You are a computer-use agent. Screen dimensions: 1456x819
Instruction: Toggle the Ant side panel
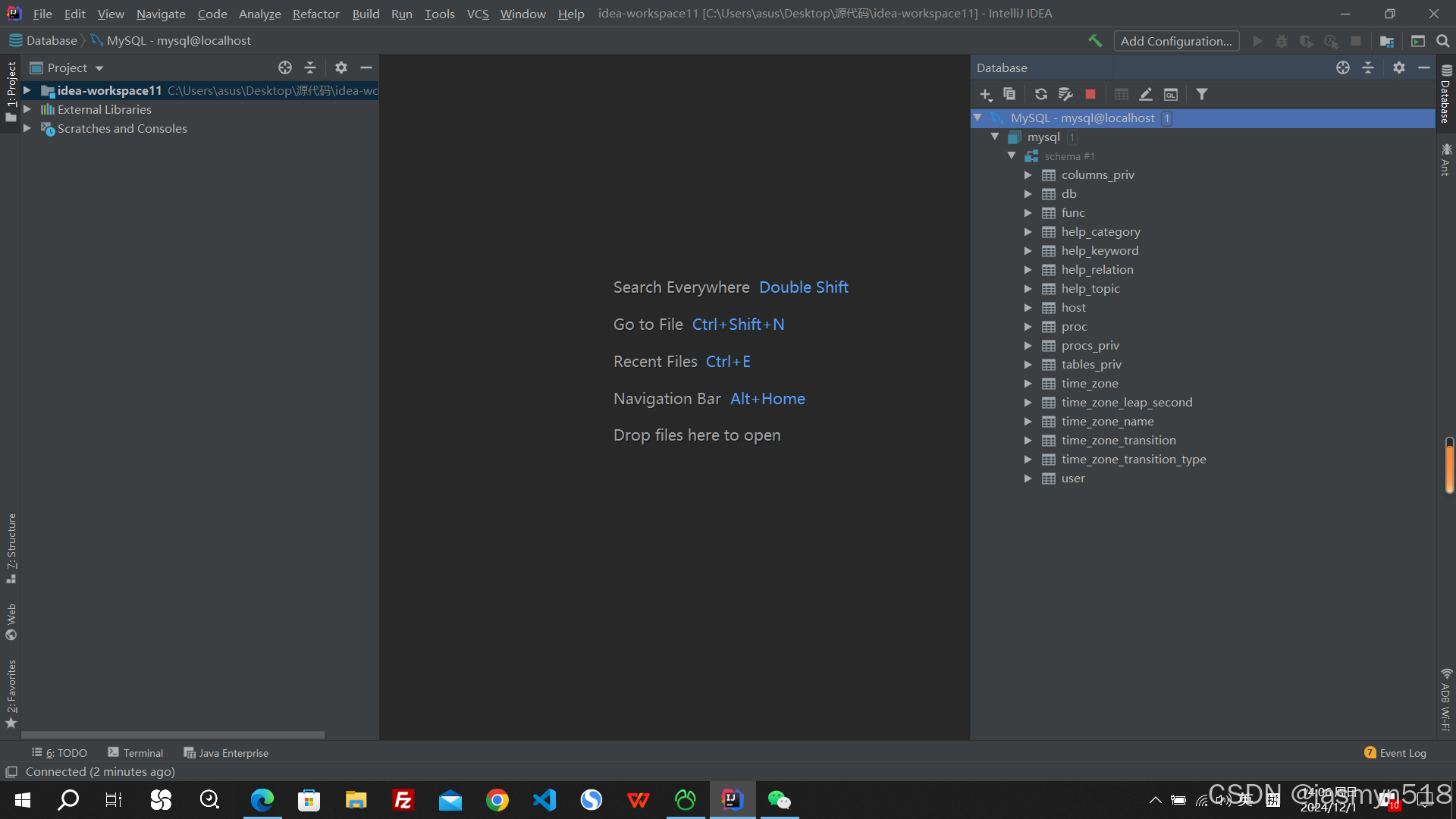tap(1445, 160)
